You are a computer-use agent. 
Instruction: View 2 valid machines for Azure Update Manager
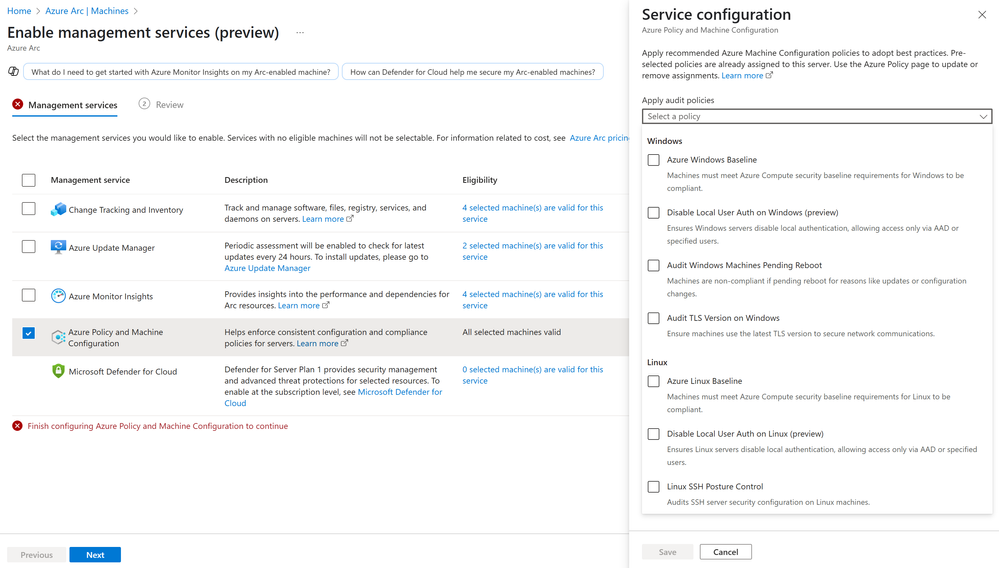(x=533, y=251)
